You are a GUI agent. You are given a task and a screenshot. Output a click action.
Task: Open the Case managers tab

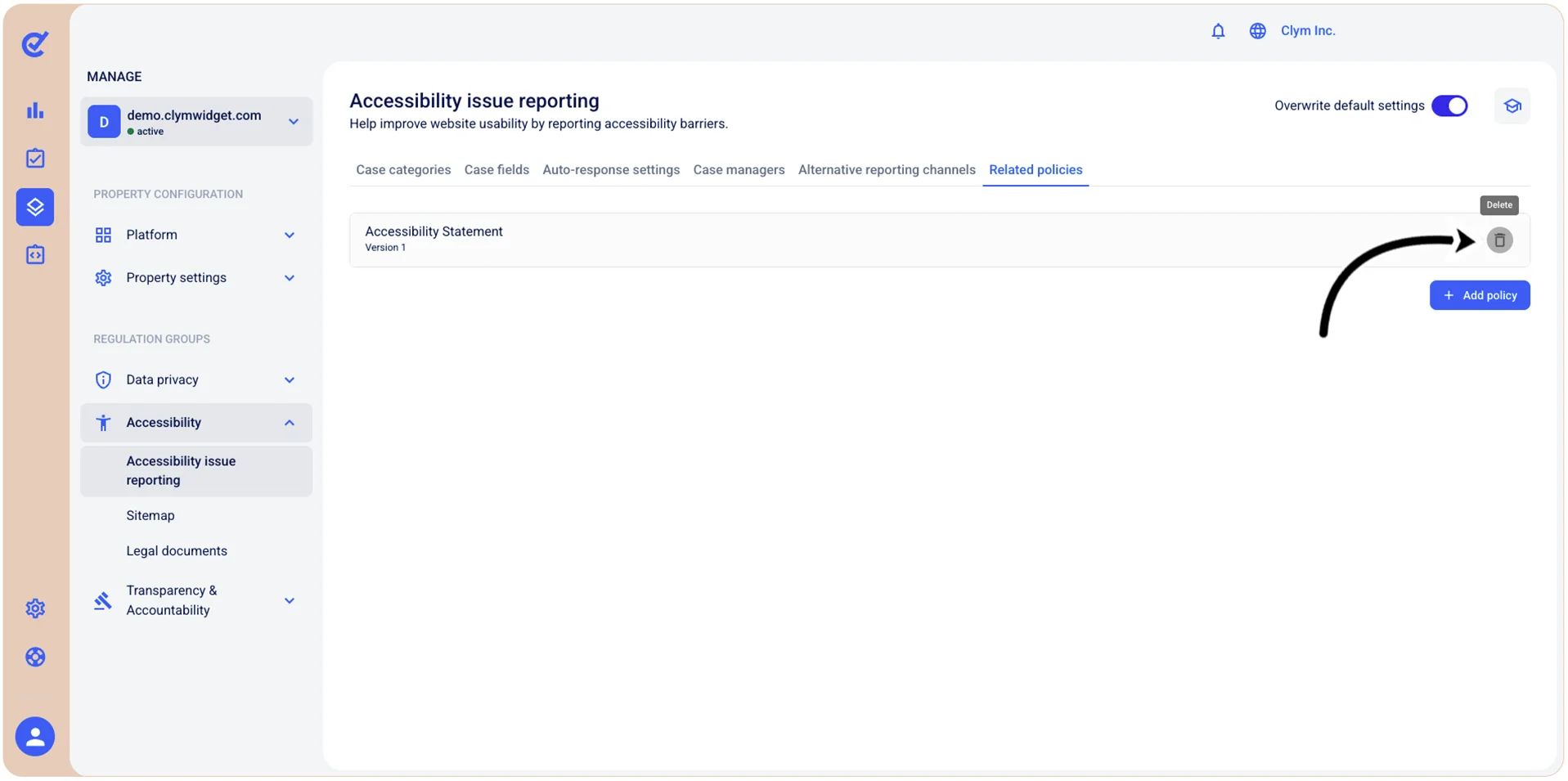point(739,170)
